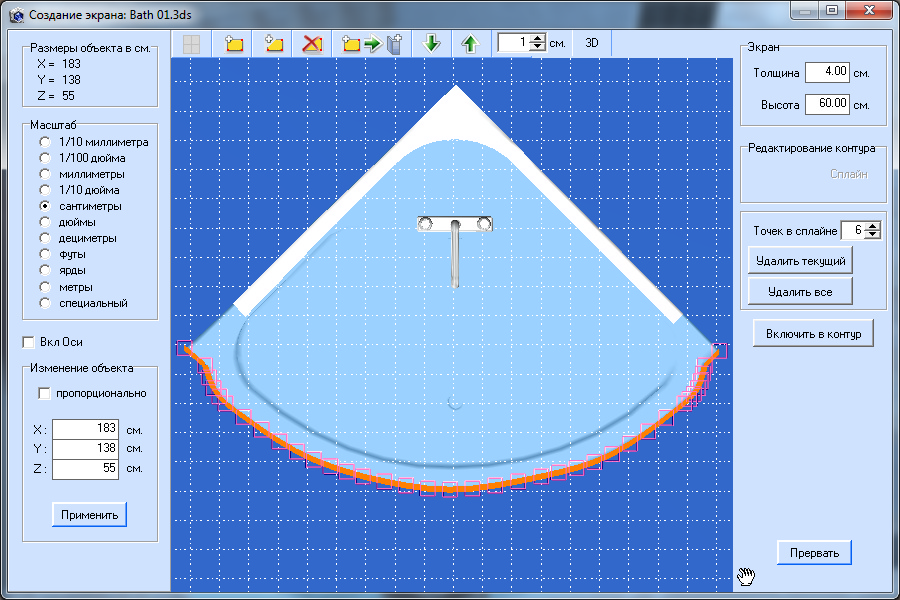900x600 pixels.
Task: Click the 'Включить в контур' button
Action: pos(813,334)
